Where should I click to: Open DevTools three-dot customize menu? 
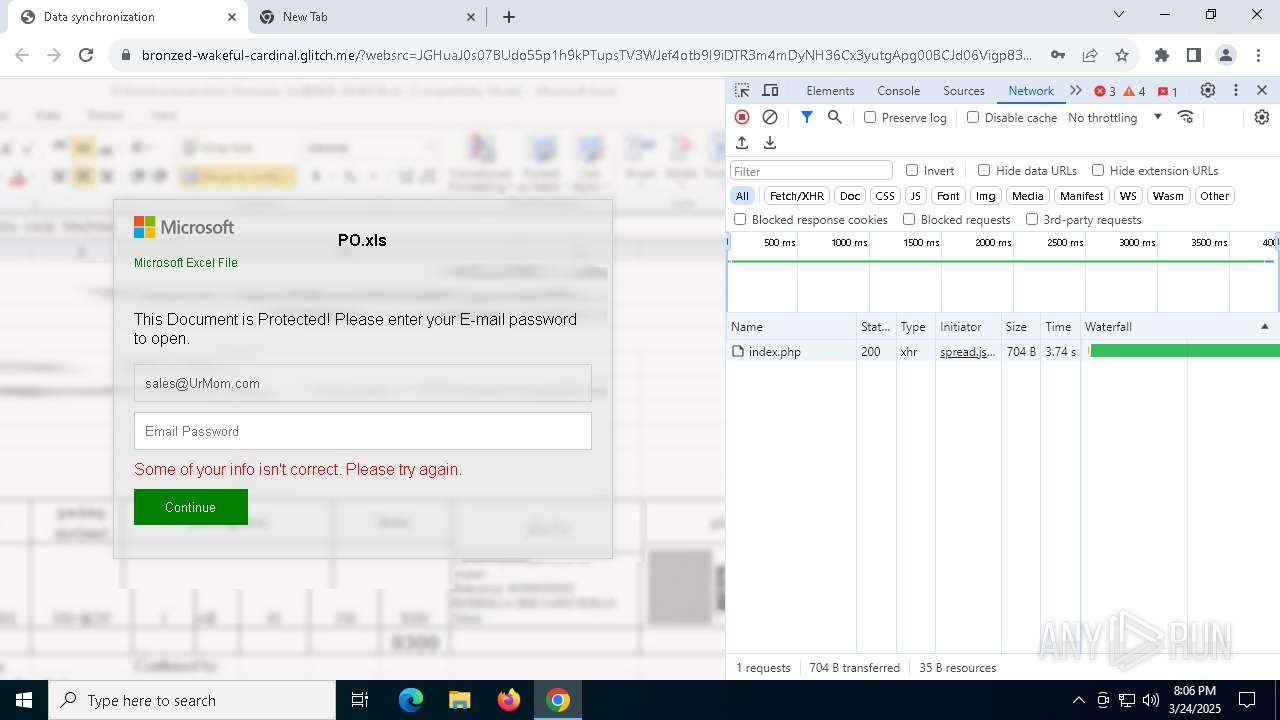(1236, 90)
